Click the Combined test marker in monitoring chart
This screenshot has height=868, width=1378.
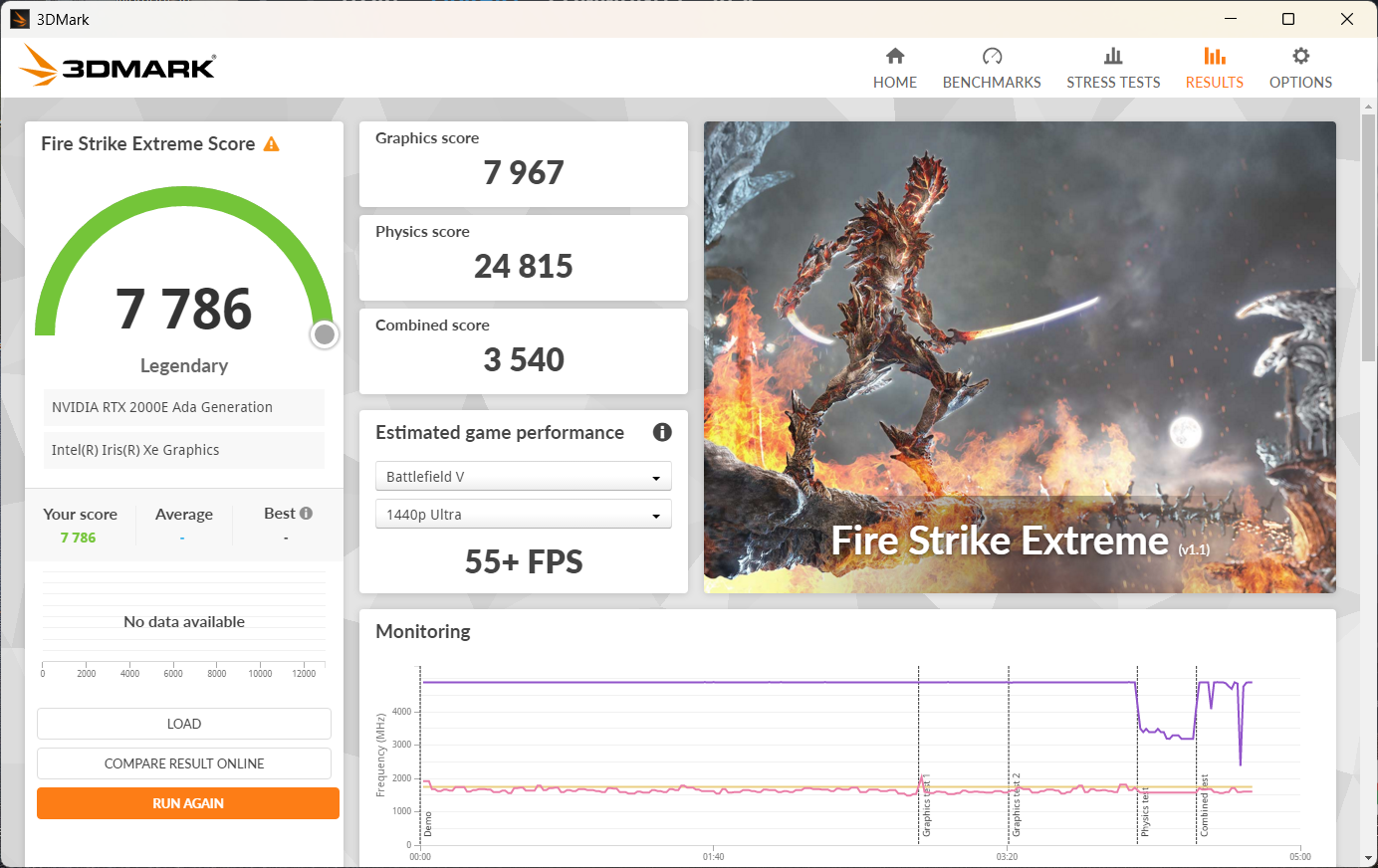[x=1205, y=805]
